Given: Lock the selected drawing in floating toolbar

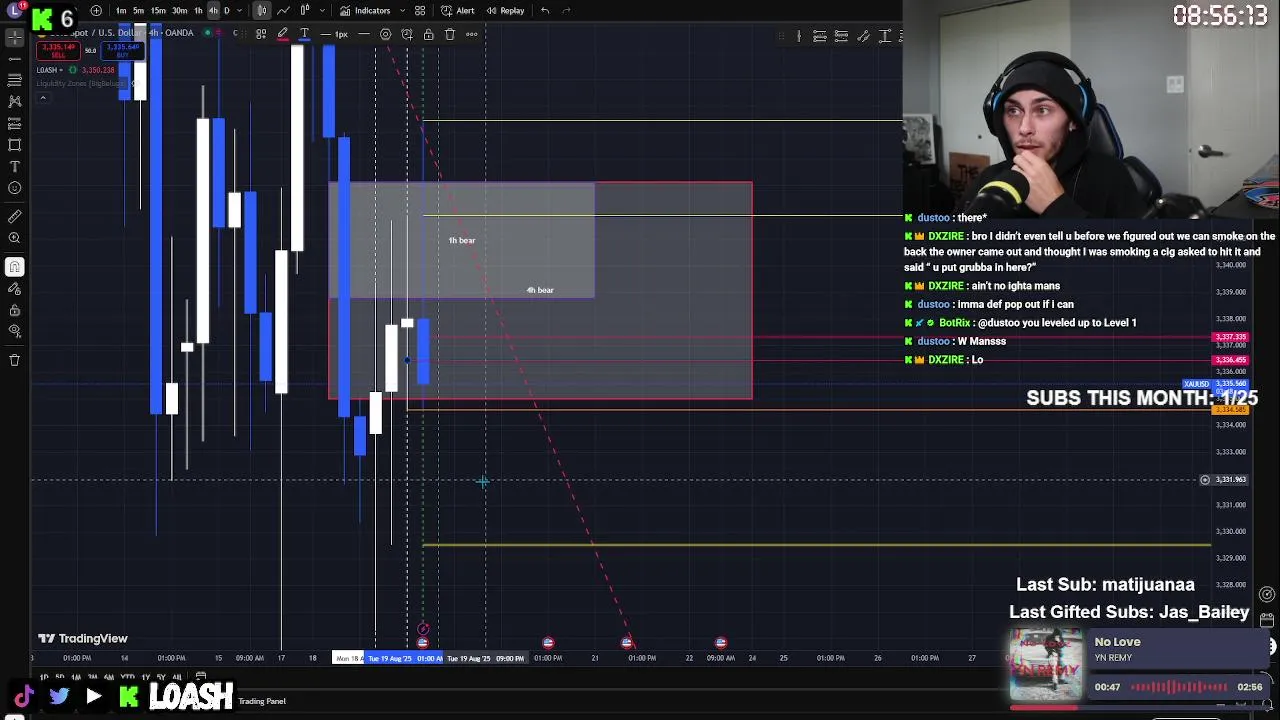Looking at the screenshot, I should [428, 34].
